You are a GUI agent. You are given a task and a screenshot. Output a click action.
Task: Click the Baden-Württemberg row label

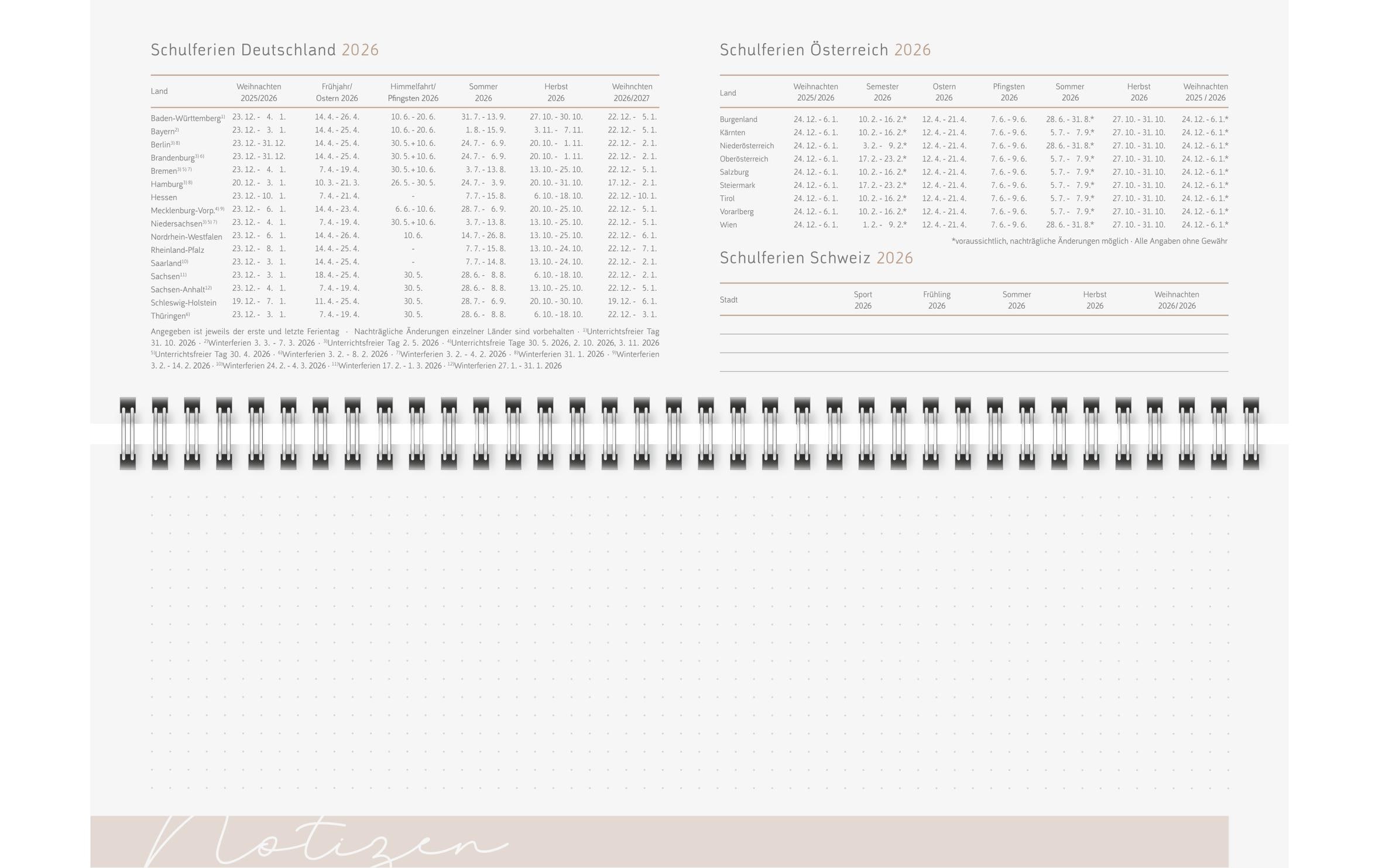pos(188,118)
